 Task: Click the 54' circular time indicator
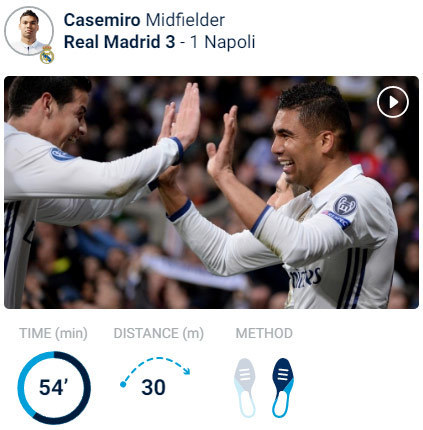[x=54, y=388]
